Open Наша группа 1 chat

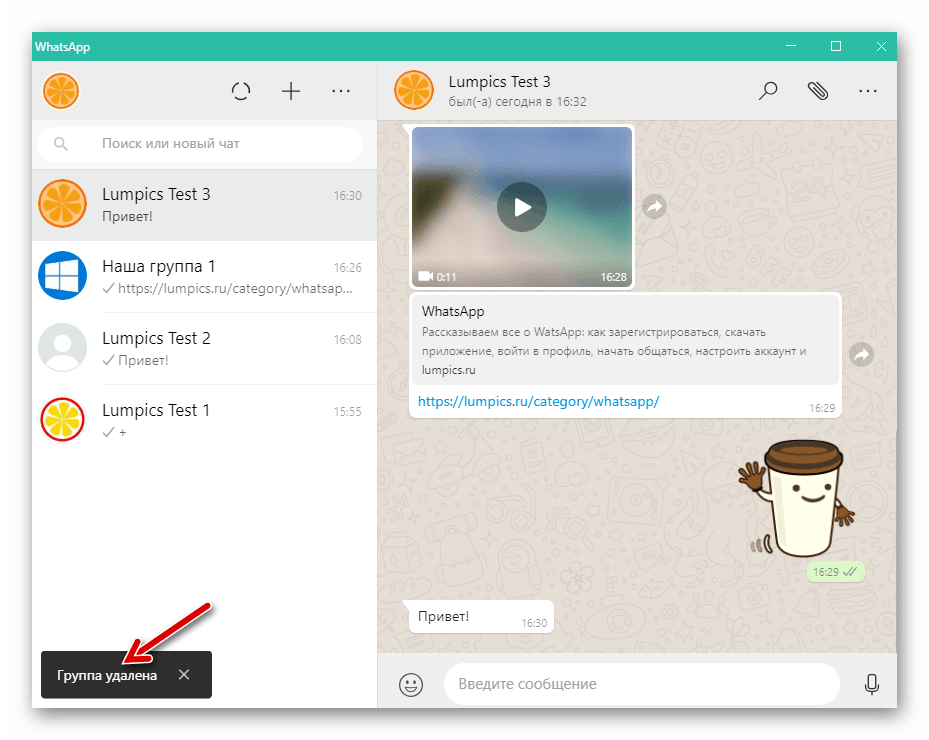204,277
